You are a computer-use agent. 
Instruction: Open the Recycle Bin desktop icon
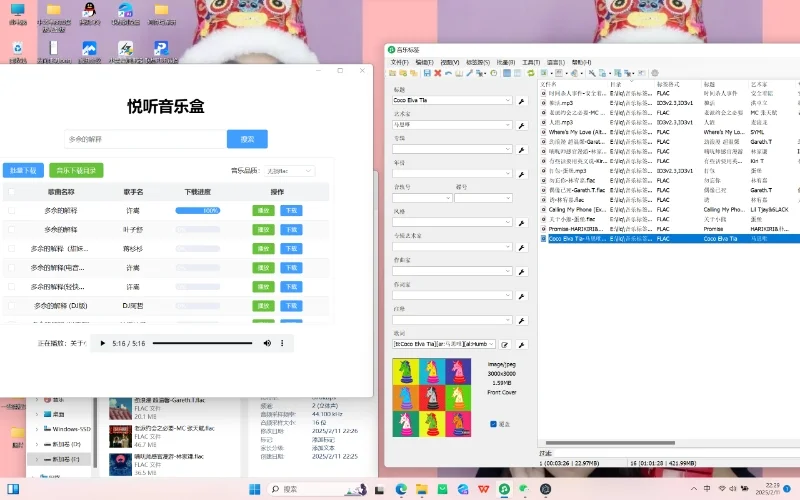point(18,52)
